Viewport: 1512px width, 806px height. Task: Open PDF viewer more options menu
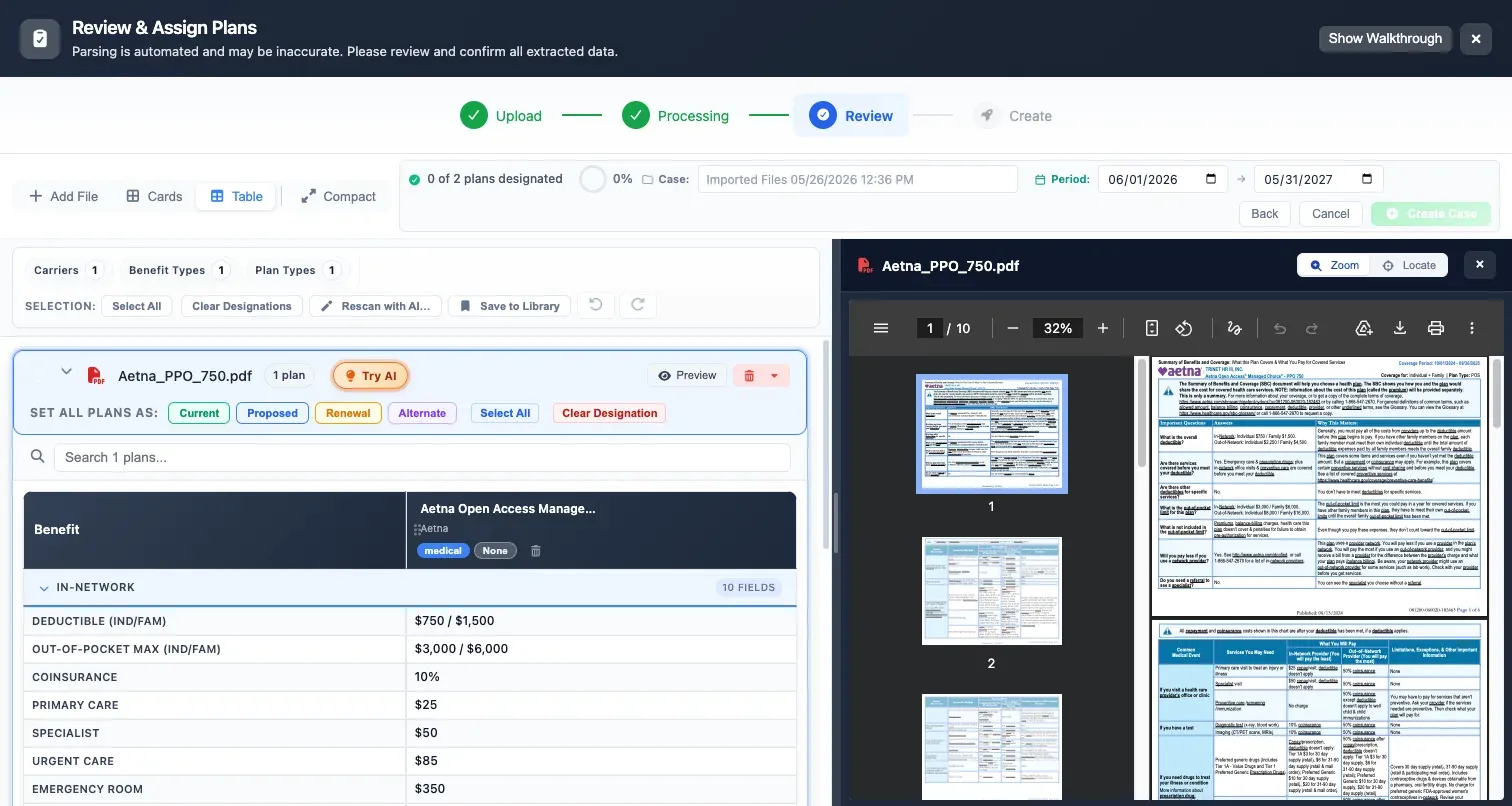pos(1472,328)
